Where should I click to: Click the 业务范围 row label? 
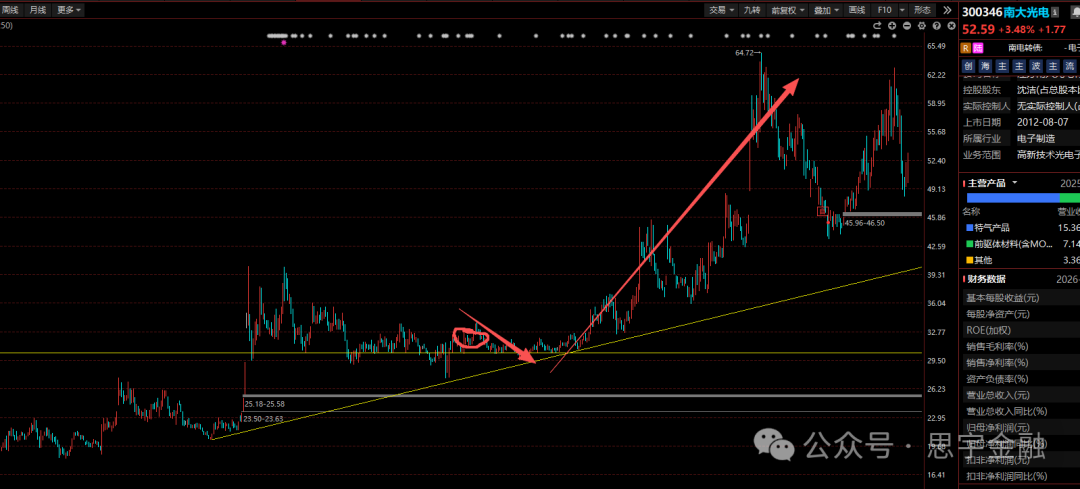982,155
